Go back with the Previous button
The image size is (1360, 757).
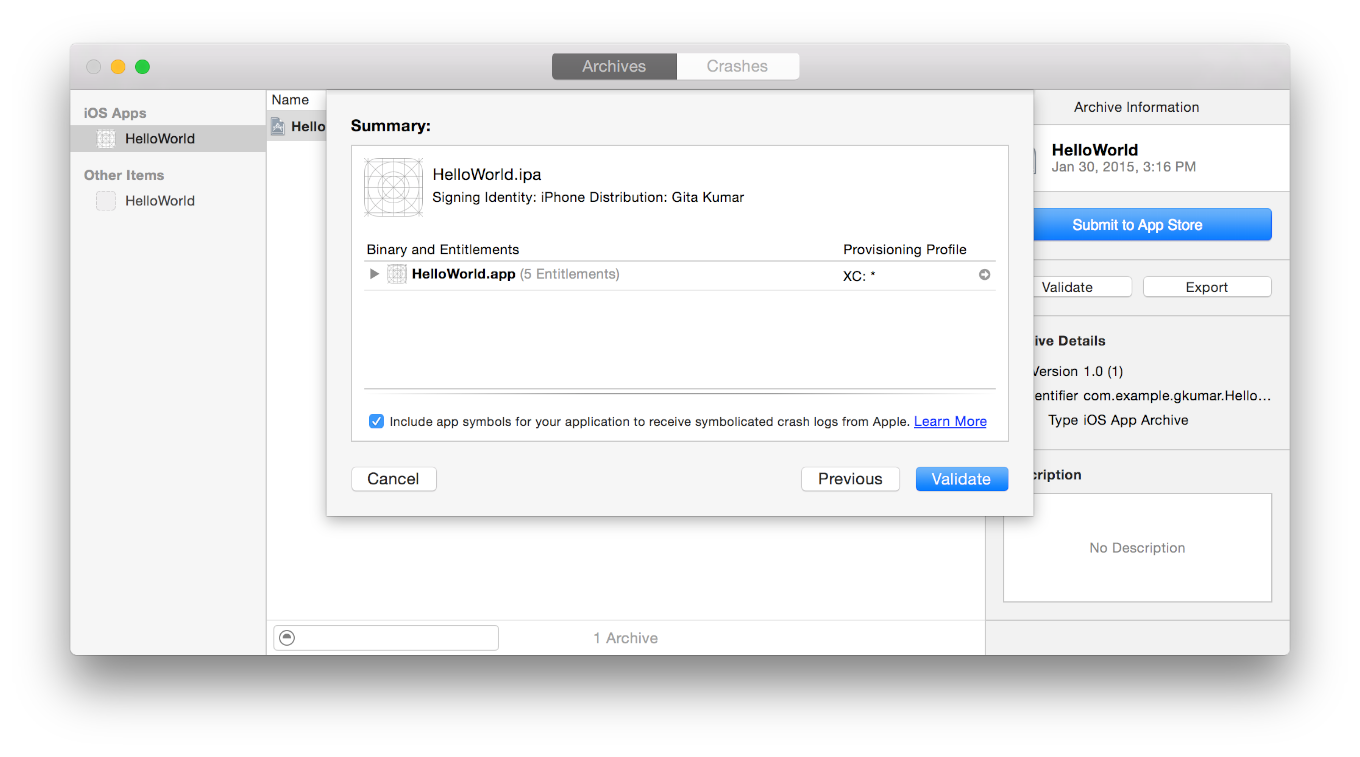point(850,479)
